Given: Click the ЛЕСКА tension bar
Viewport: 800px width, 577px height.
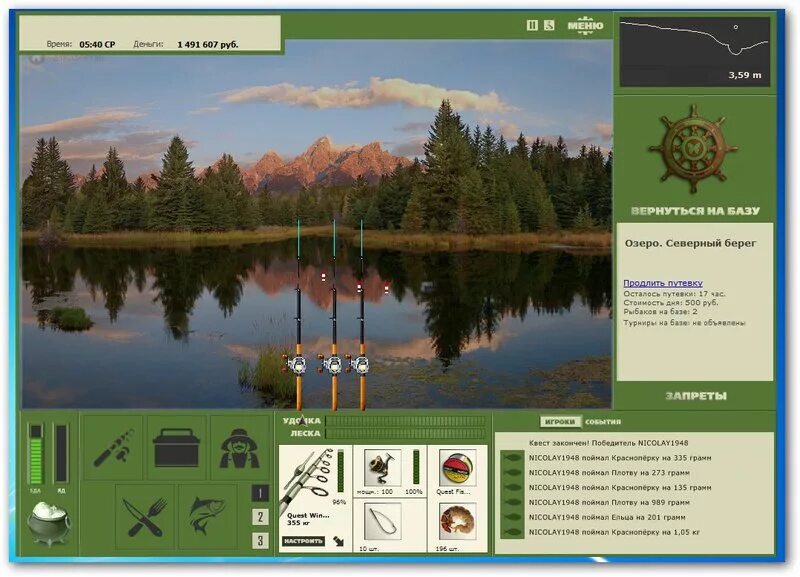Looking at the screenshot, I should tap(406, 434).
